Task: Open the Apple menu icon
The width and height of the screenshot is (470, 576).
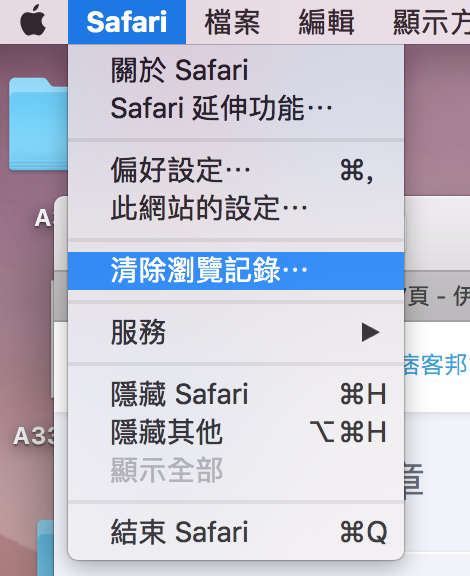Action: point(33,21)
